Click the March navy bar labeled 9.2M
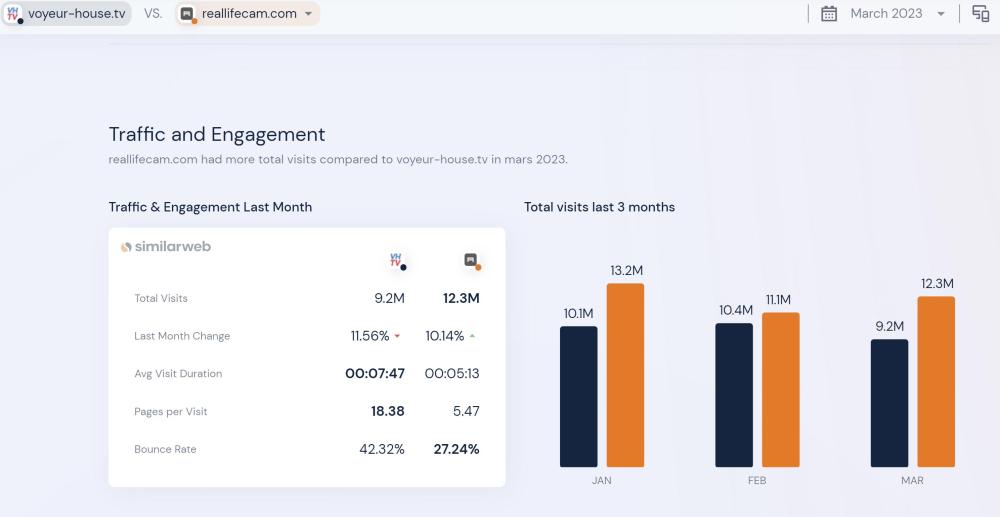Viewport: 1000px width, 517px height. [x=889, y=403]
